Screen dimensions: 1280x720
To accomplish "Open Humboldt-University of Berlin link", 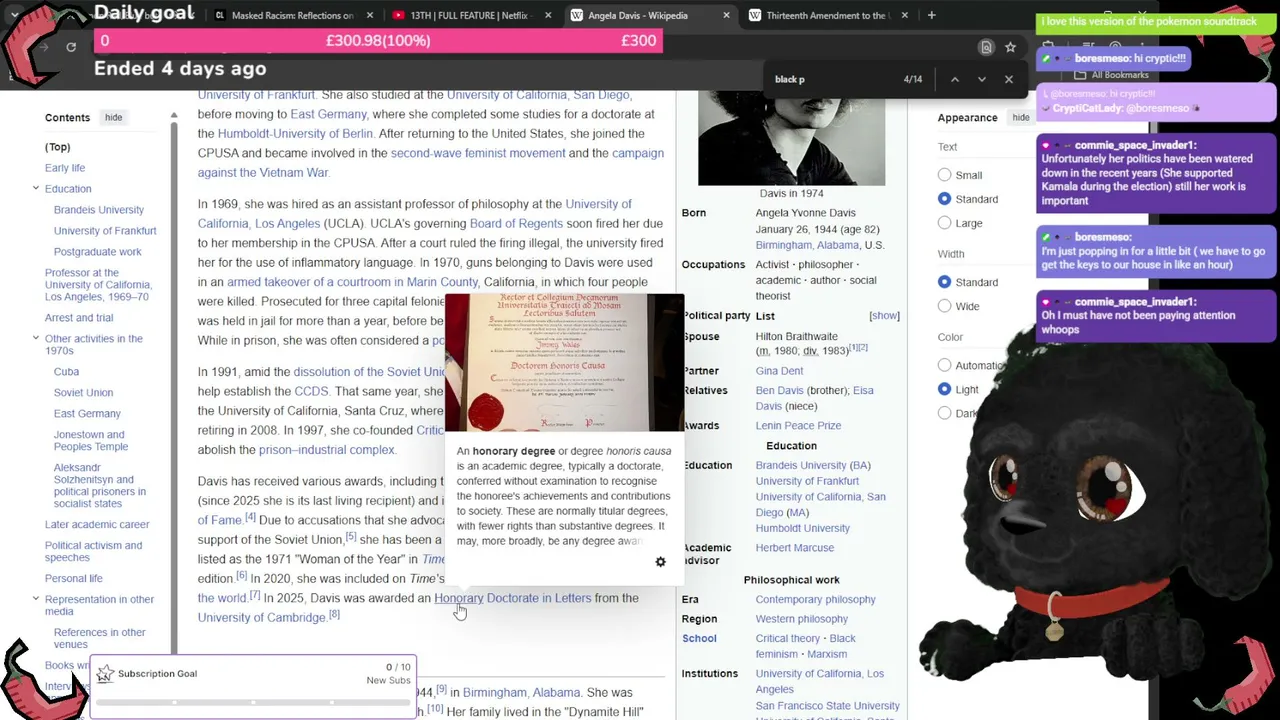I will 295,133.
